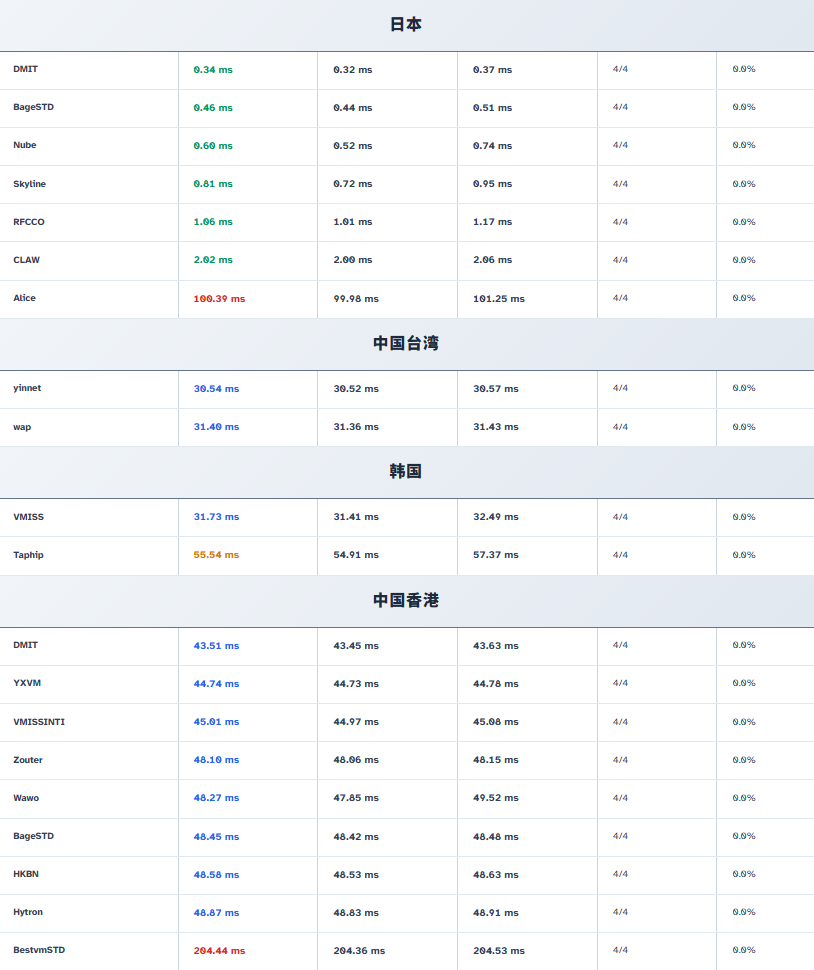Click the 韩国 section header
814x970 pixels.
(406, 471)
